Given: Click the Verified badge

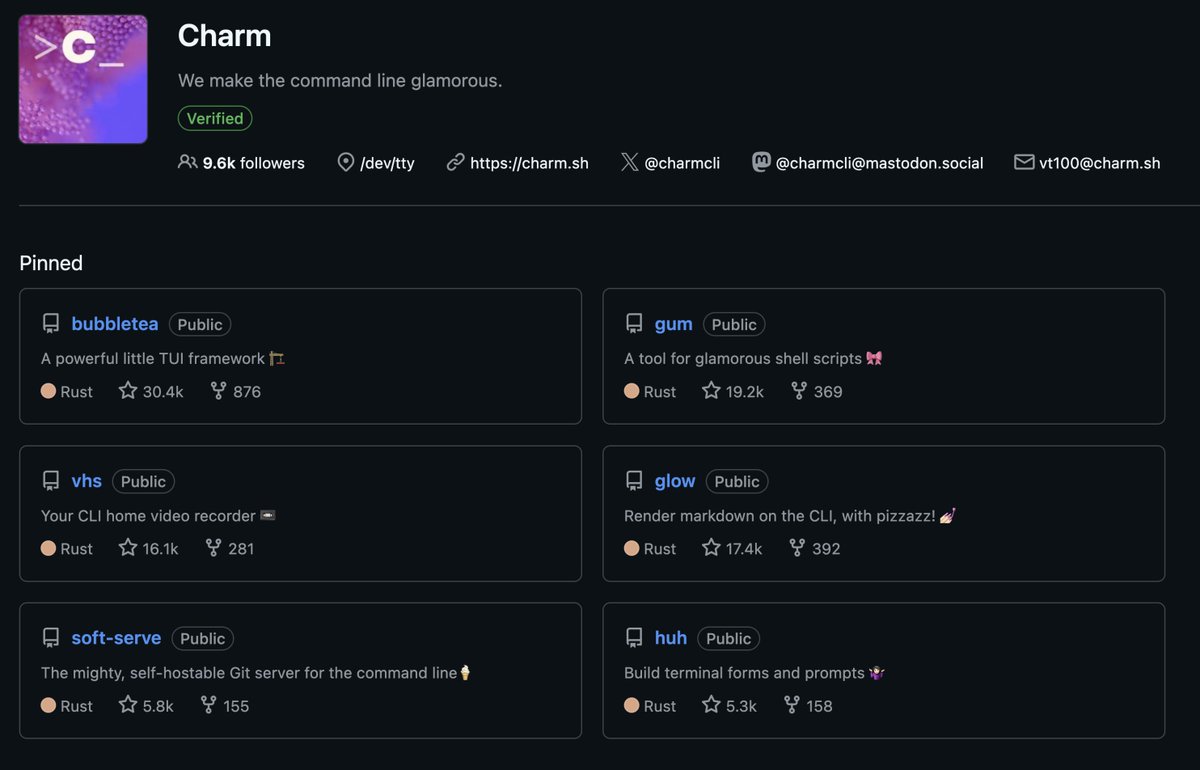Looking at the screenshot, I should (x=215, y=118).
